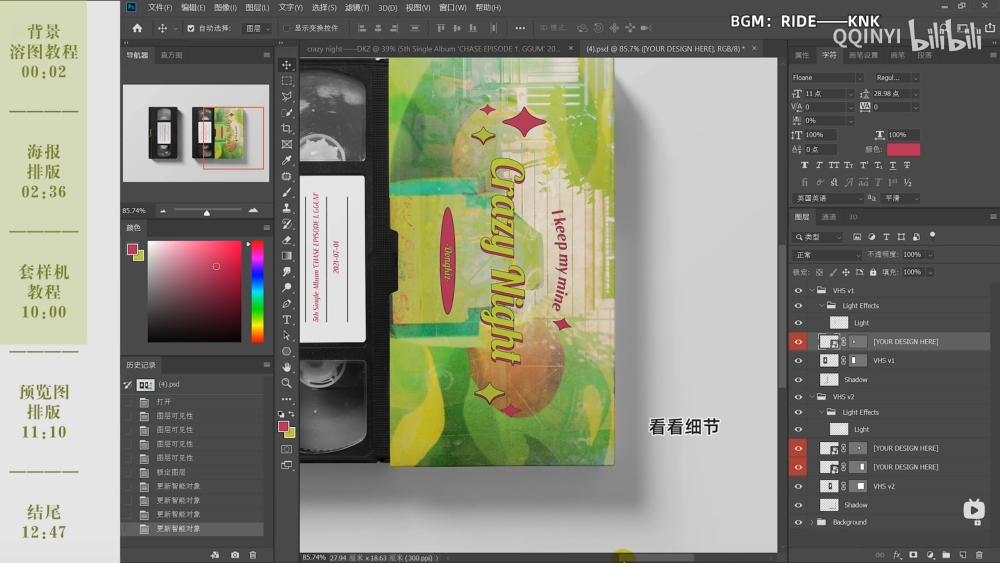This screenshot has height=563, width=1000.
Task: Hide the VHS v2 layer with mask
Action: coord(798,486)
